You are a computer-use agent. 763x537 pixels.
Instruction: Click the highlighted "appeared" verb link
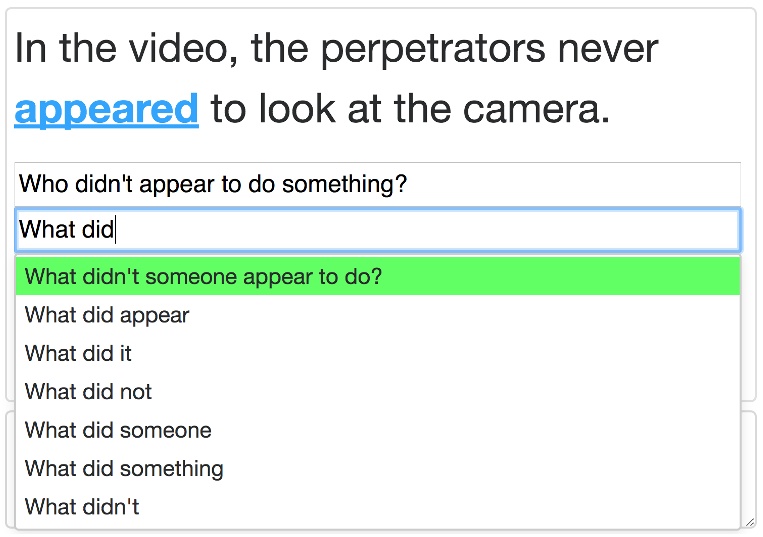pyautogui.click(x=106, y=109)
